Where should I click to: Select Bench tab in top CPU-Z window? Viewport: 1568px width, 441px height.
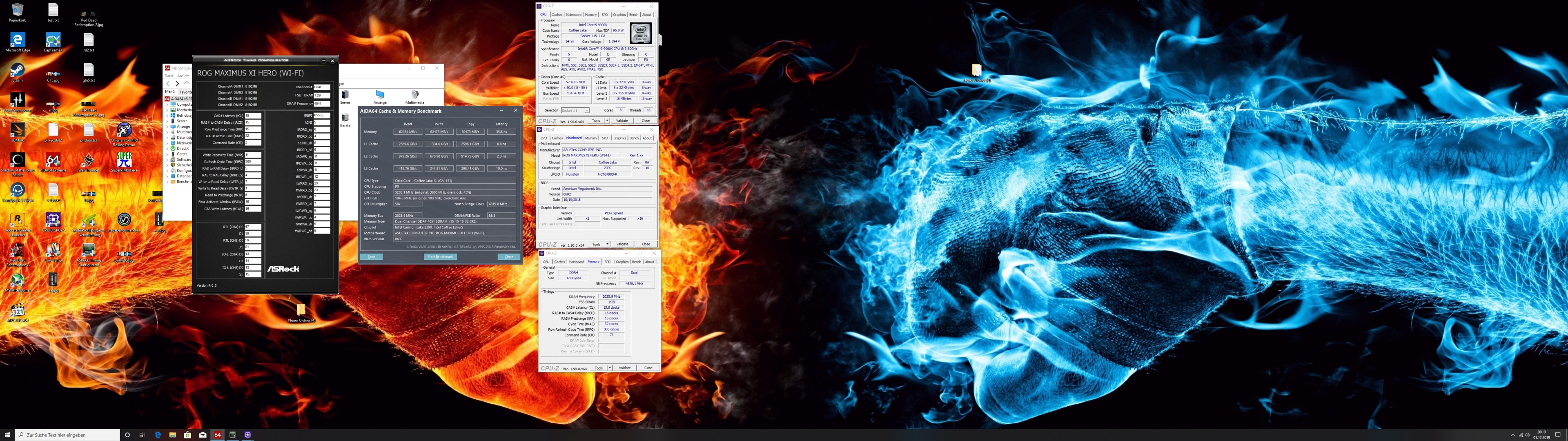point(634,15)
